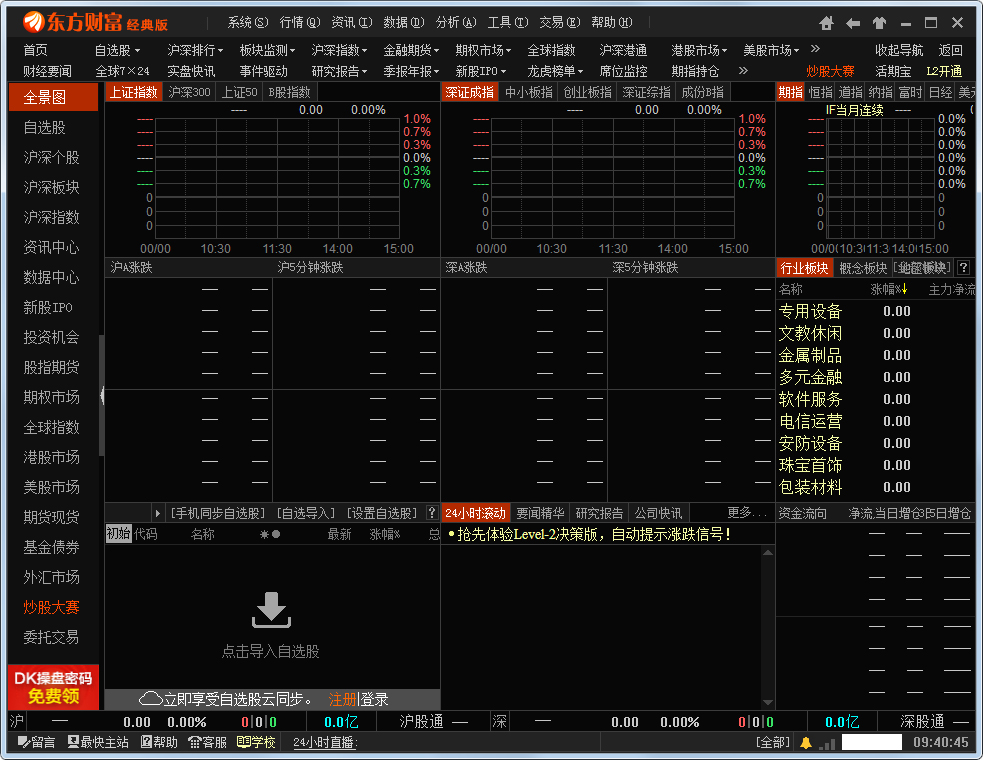Click the 返回 button
Screen dimensions: 983x760
(x=950, y=50)
